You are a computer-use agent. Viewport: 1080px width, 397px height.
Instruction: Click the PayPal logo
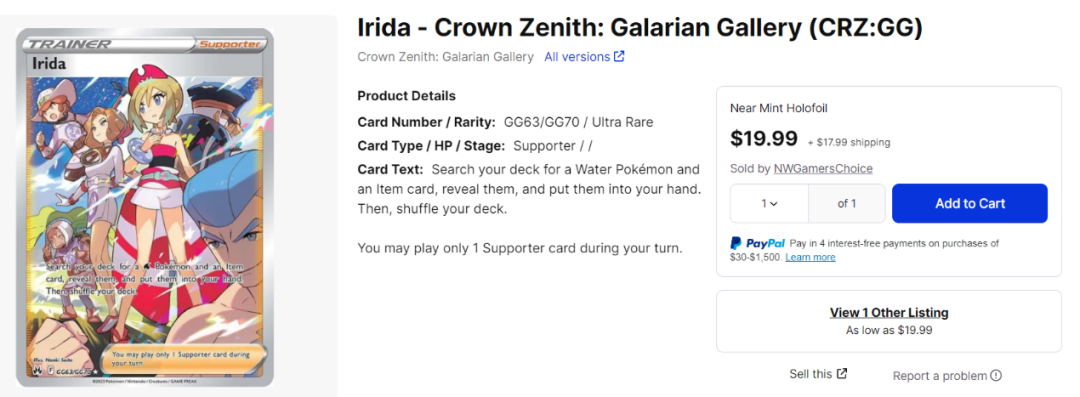(x=758, y=243)
